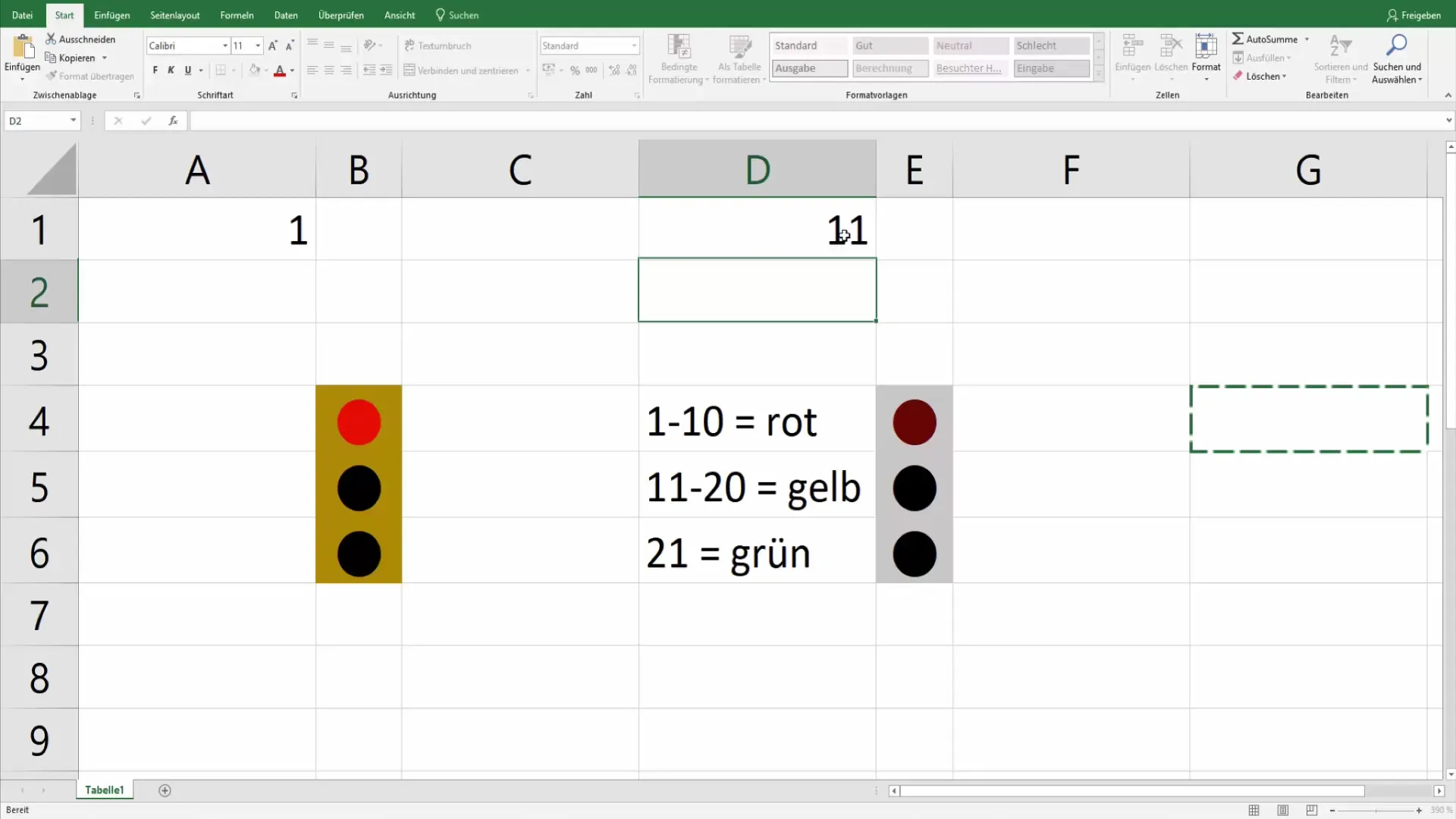This screenshot has width=1456, height=819.
Task: Apply the red font color A
Action: (x=279, y=71)
